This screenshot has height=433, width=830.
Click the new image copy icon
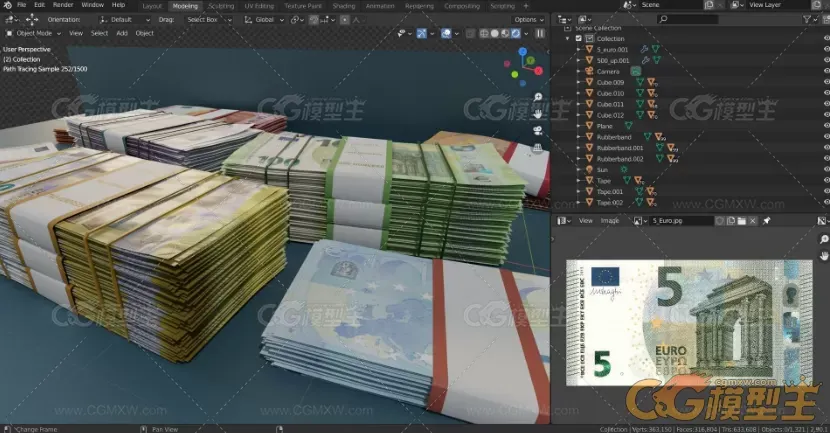click(731, 221)
